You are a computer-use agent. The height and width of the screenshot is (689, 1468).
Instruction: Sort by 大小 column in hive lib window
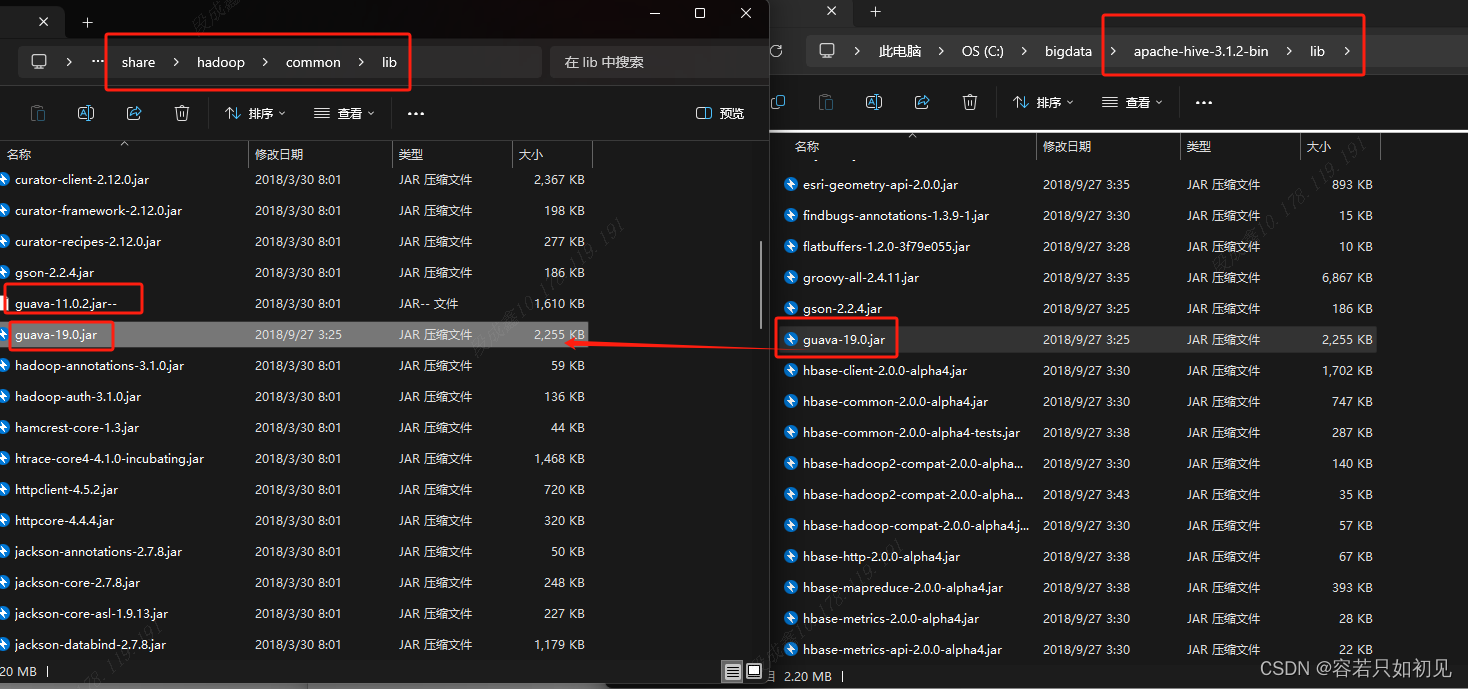tap(1340, 146)
